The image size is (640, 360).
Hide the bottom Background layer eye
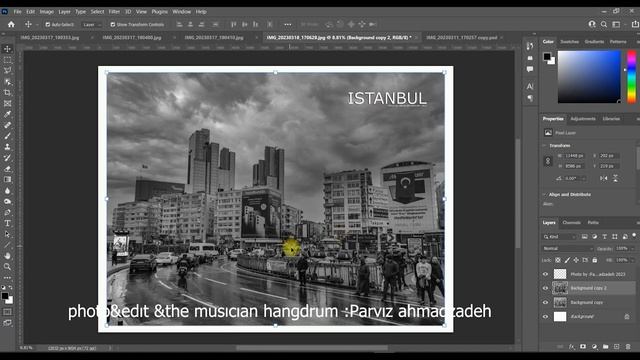pyautogui.click(x=545, y=316)
